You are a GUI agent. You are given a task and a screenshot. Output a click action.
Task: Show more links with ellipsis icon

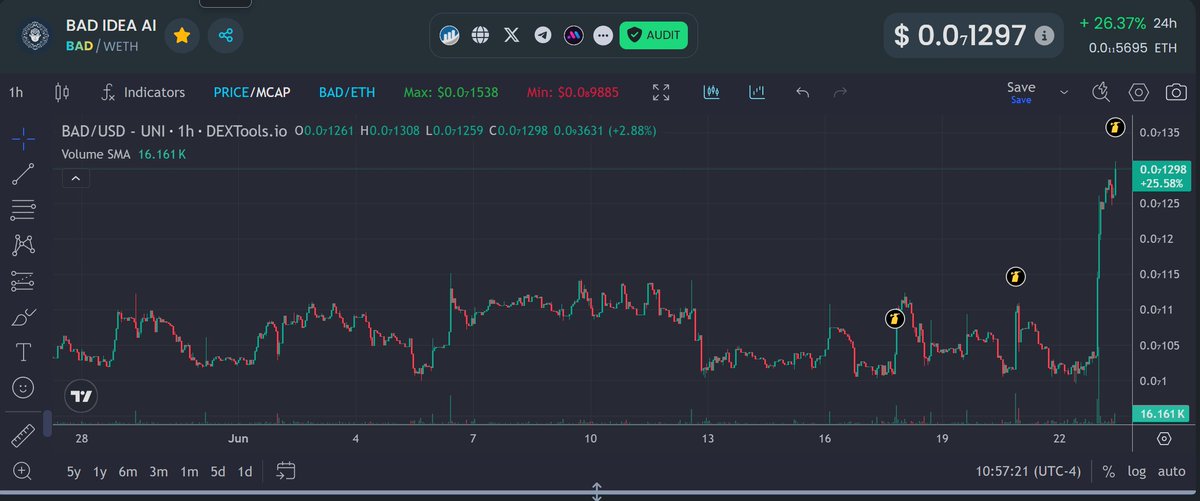click(602, 35)
